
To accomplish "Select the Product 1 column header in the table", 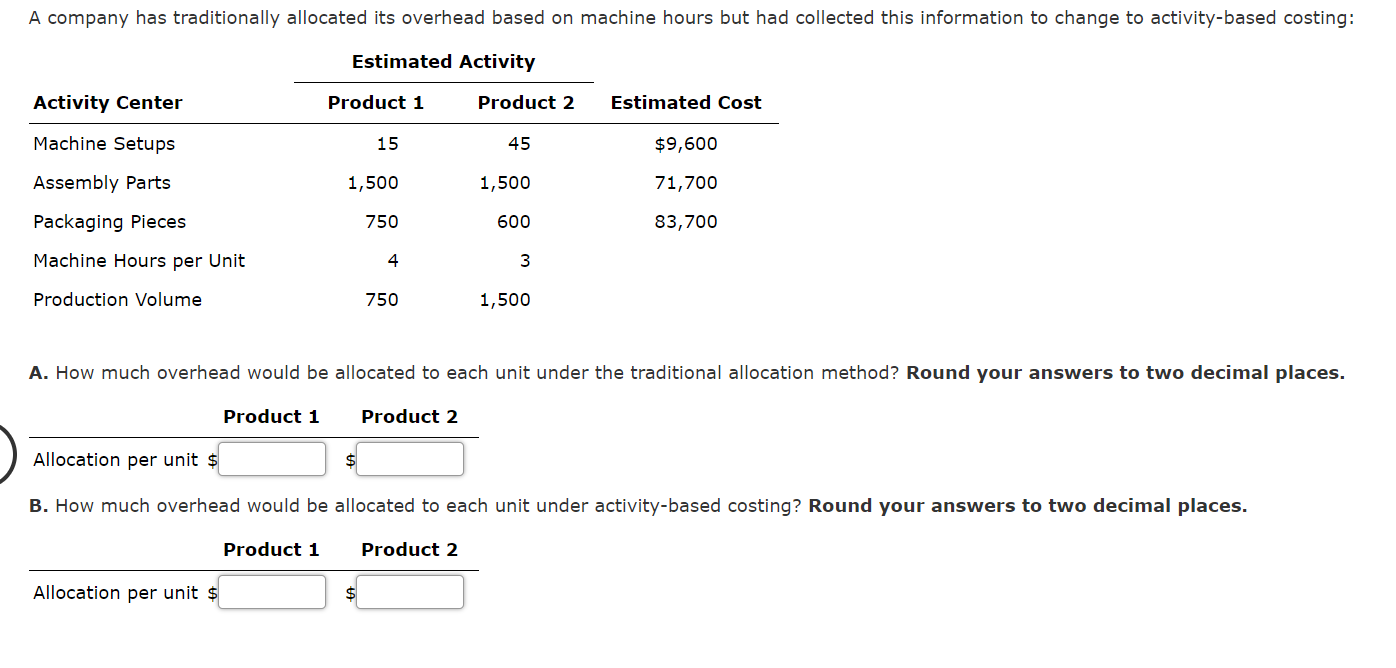I will pyautogui.click(x=375, y=102).
